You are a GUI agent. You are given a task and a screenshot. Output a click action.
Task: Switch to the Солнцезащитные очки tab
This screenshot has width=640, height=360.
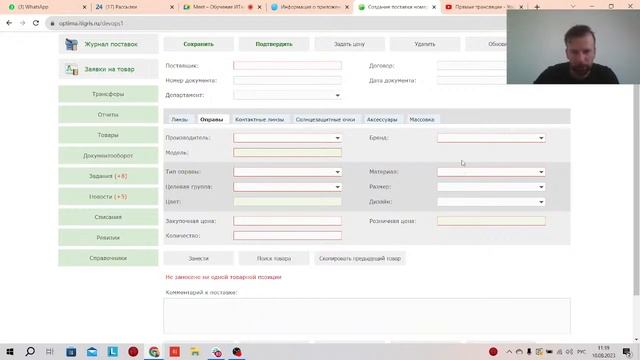[x=325, y=120]
